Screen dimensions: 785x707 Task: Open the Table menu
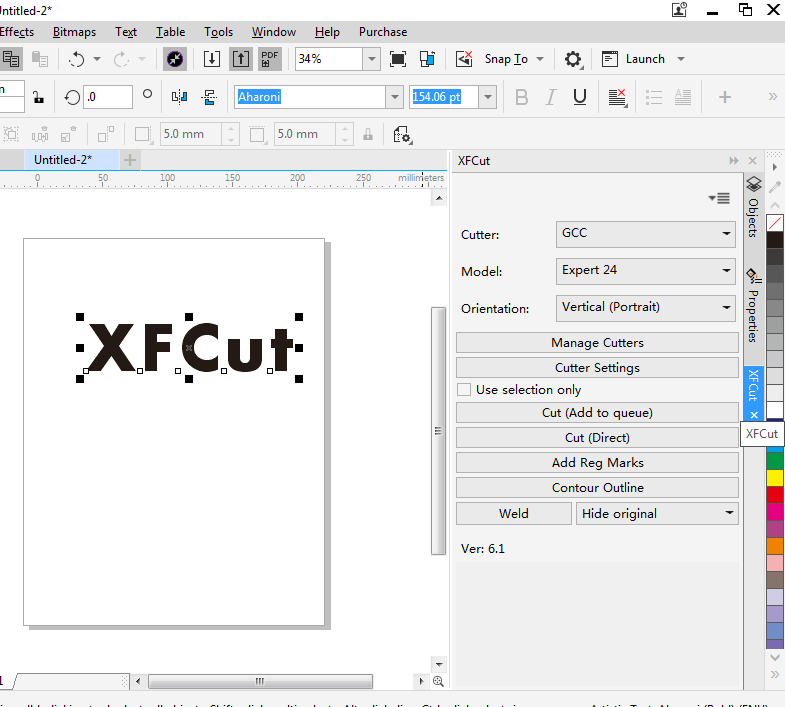(x=170, y=32)
